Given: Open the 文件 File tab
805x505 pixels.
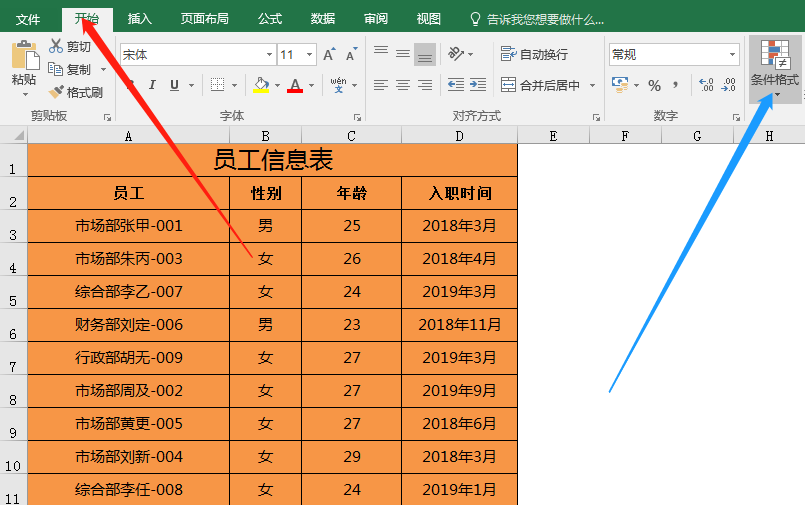Looking at the screenshot, I should [28, 20].
